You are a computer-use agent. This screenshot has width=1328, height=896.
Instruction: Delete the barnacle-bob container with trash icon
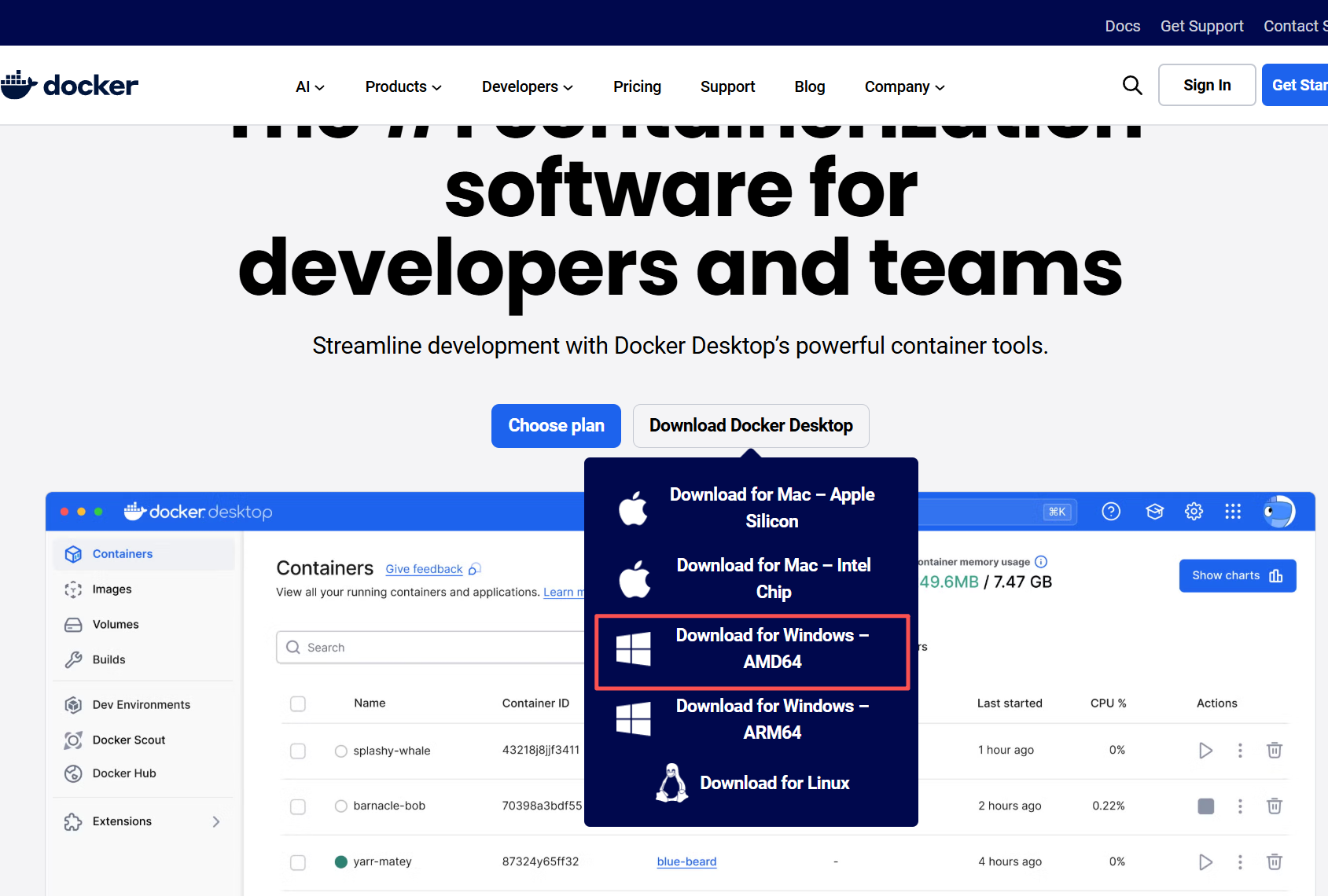coord(1275,806)
